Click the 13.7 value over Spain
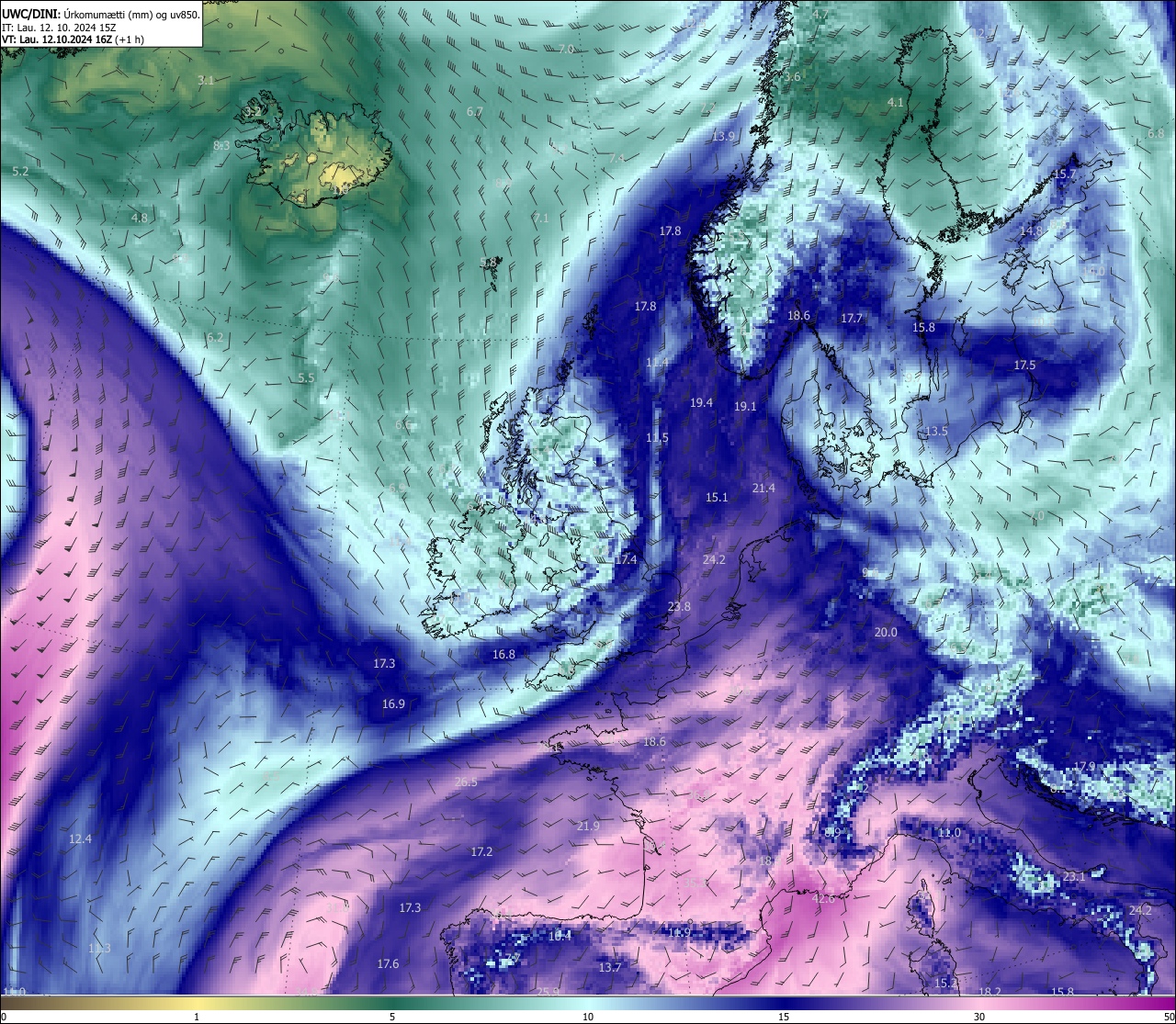This screenshot has height=1024, width=1176. [610, 968]
